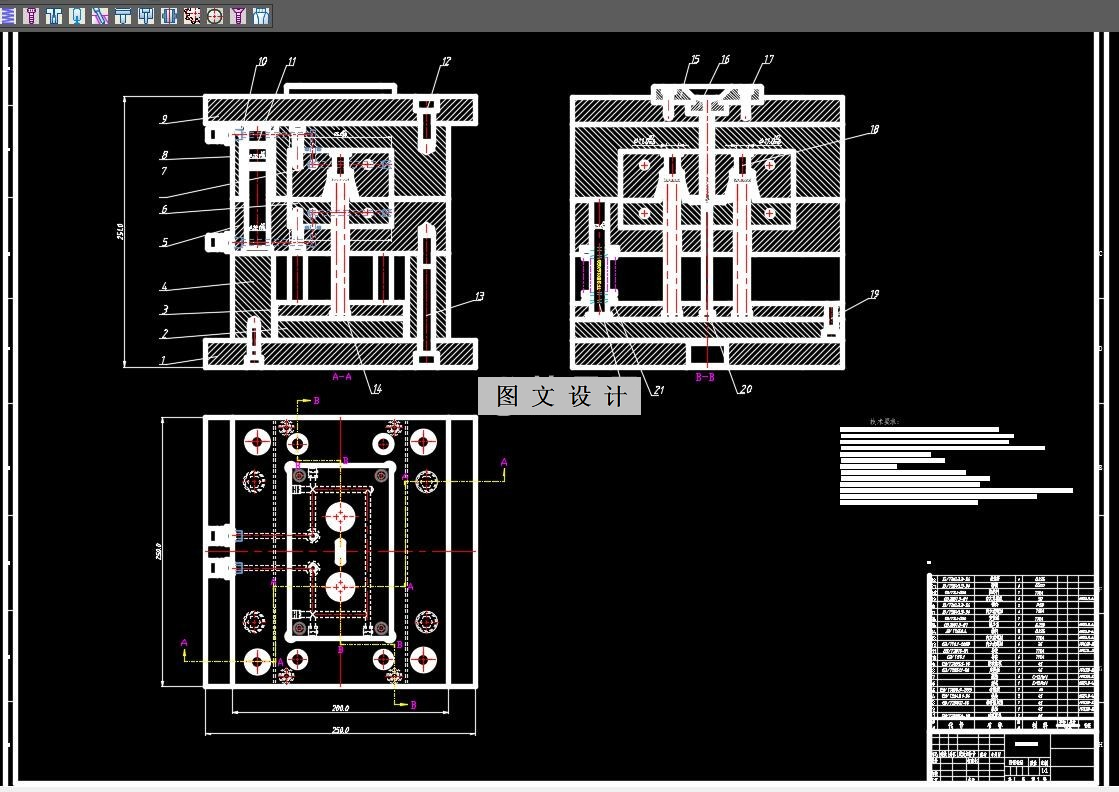
Task: Click the 251.0 height dimension text
Action: 120,231
